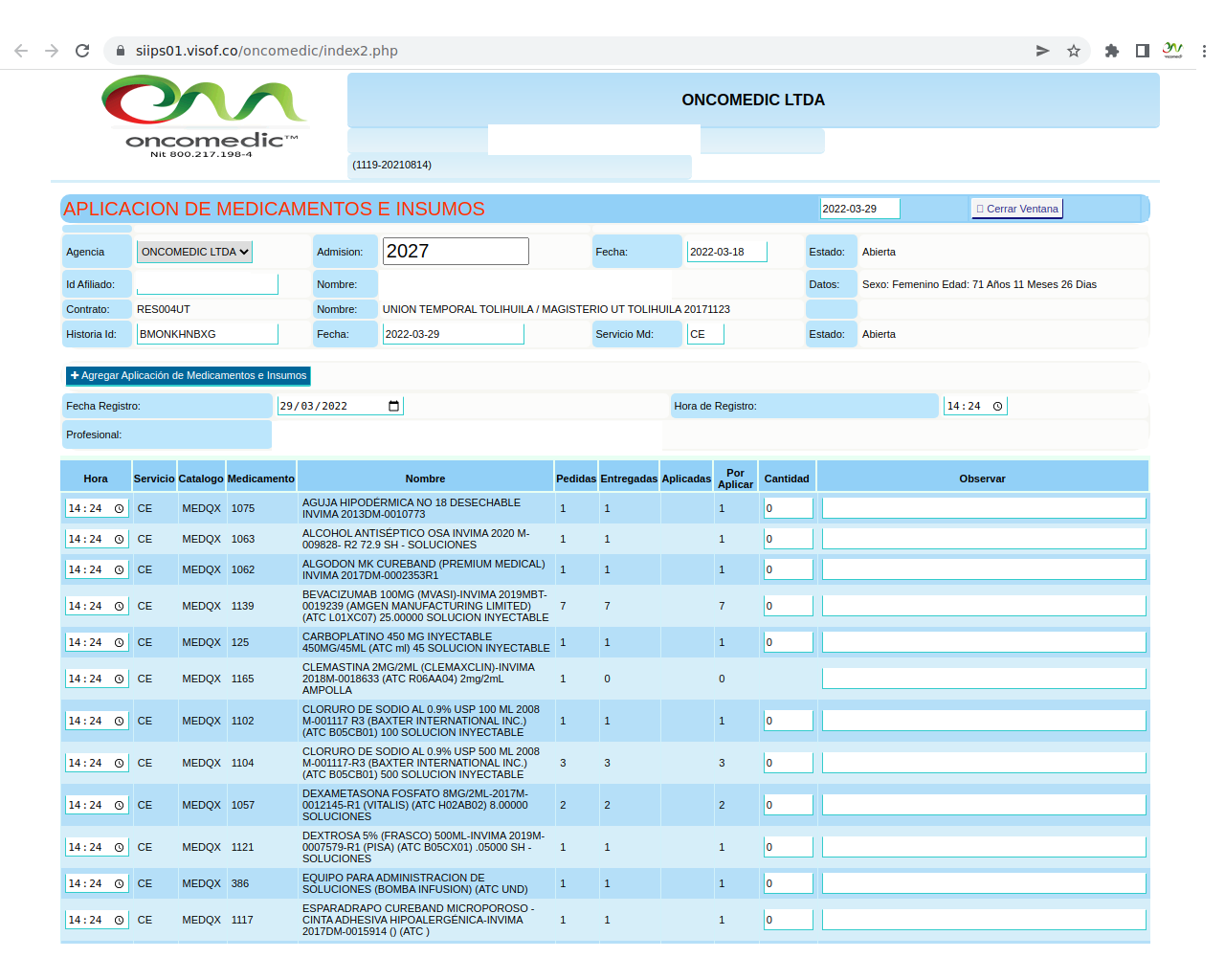This screenshot has width=1225, height=980.
Task: Click Cantidad field for BEVACIZUMAB row
Action: 788,606
